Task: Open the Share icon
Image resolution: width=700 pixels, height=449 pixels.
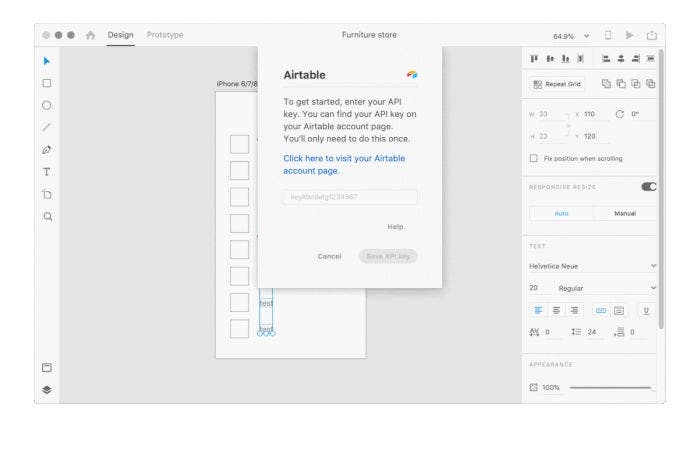Action: point(652,35)
